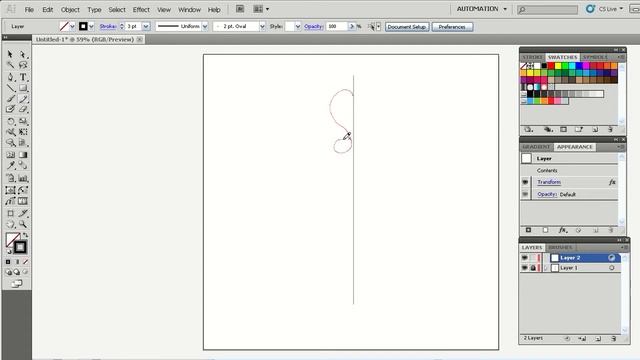
Task: Open the 2 pt. Oval brush dropdown
Action: pos(262,26)
